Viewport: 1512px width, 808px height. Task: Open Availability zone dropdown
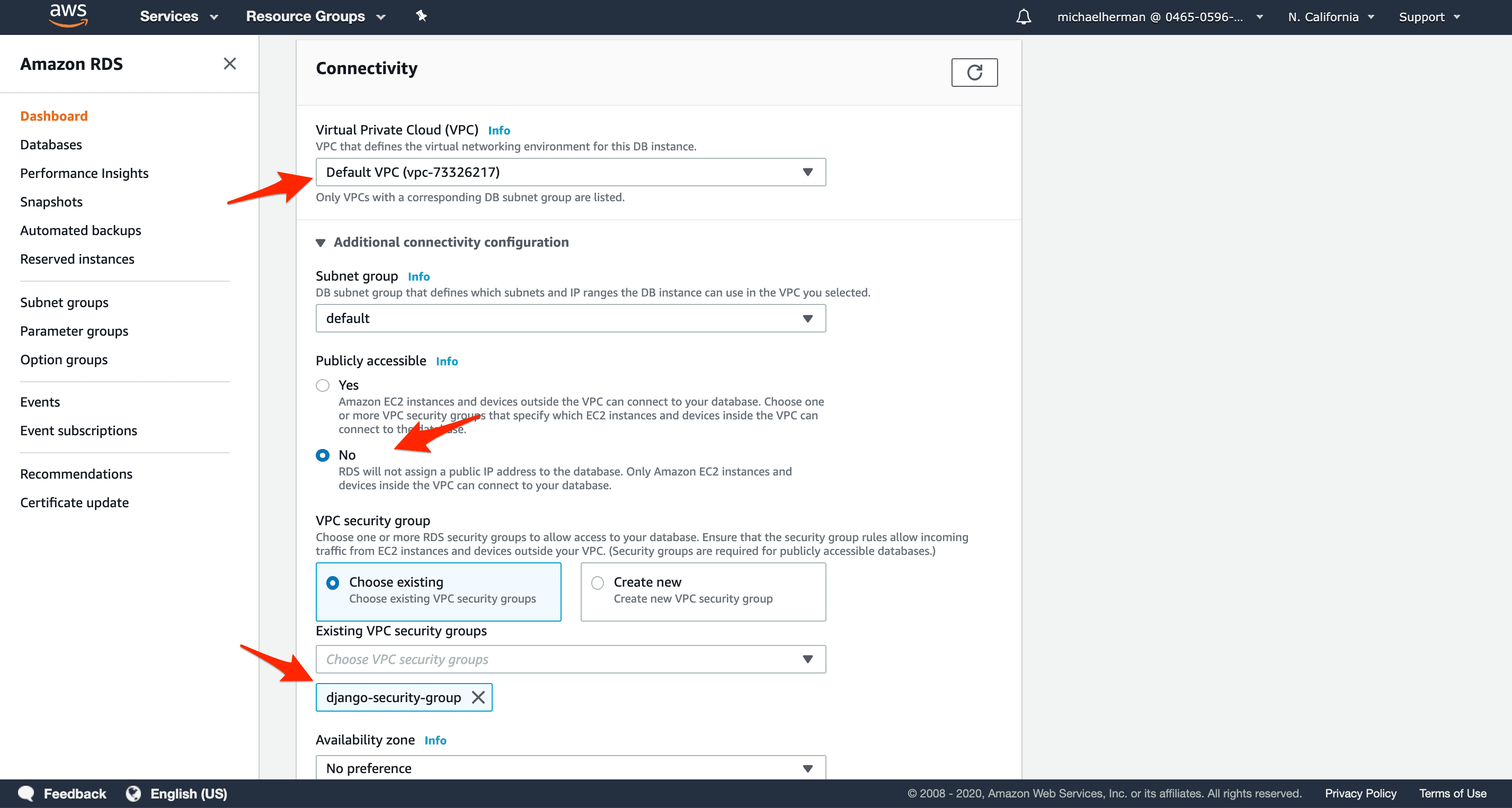pos(571,768)
